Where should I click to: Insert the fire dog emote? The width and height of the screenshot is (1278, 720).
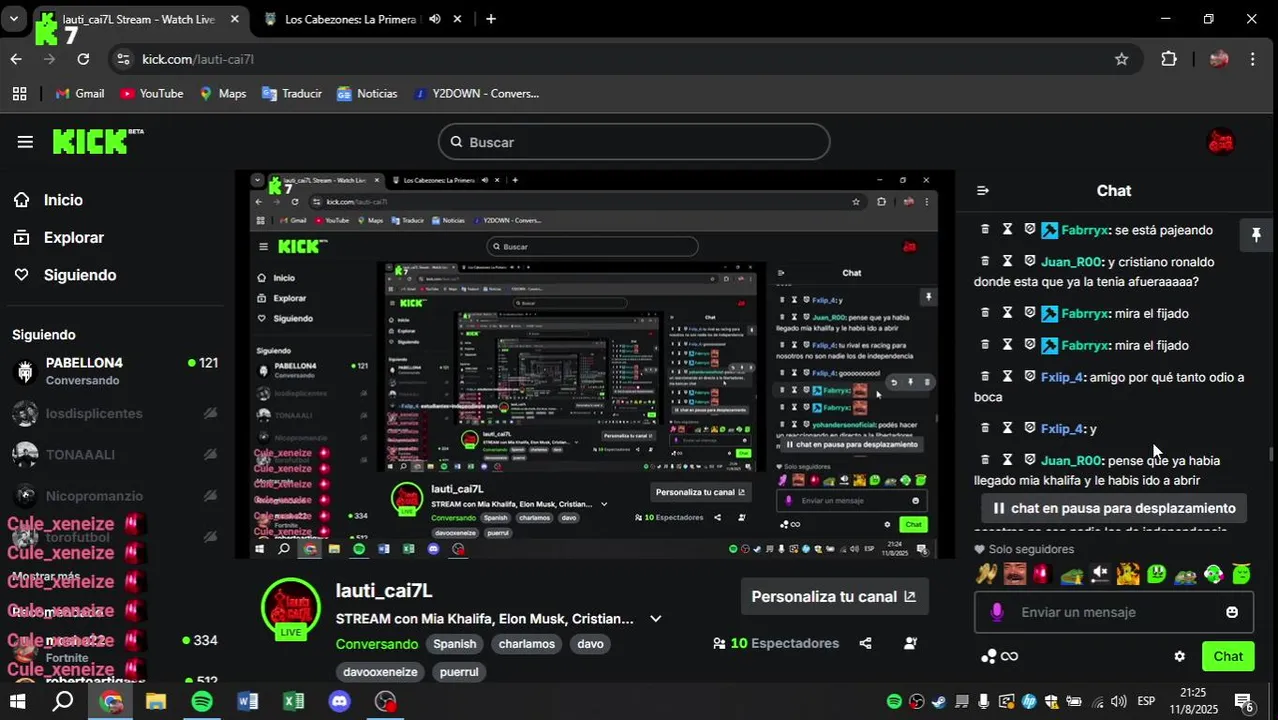(1128, 574)
